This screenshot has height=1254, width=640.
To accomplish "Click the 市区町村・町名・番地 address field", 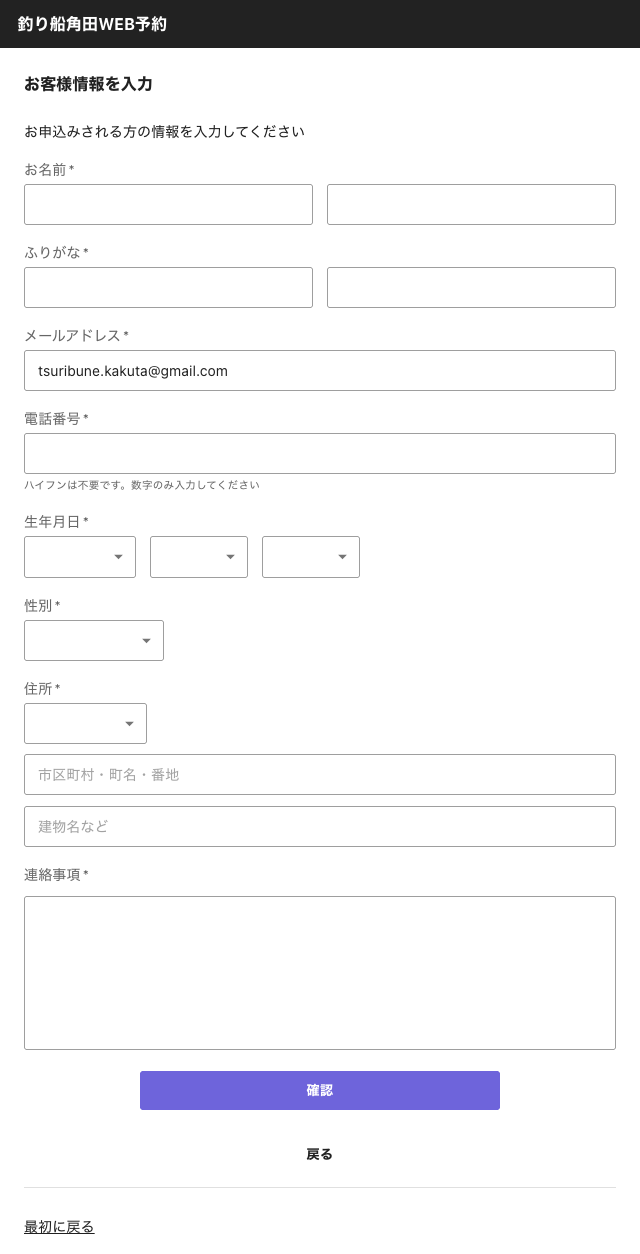I will point(320,774).
